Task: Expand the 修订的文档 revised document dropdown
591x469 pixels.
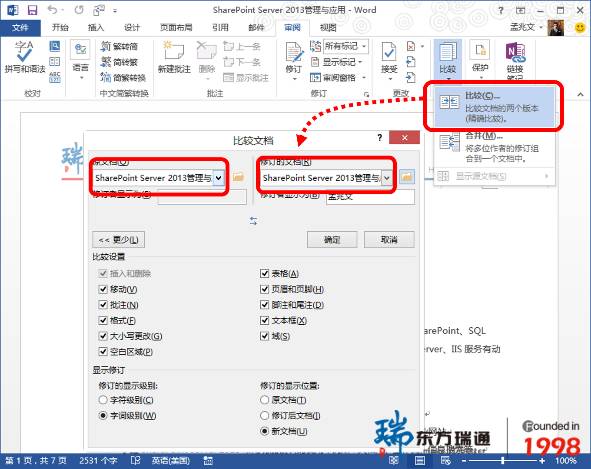Action: (x=386, y=178)
